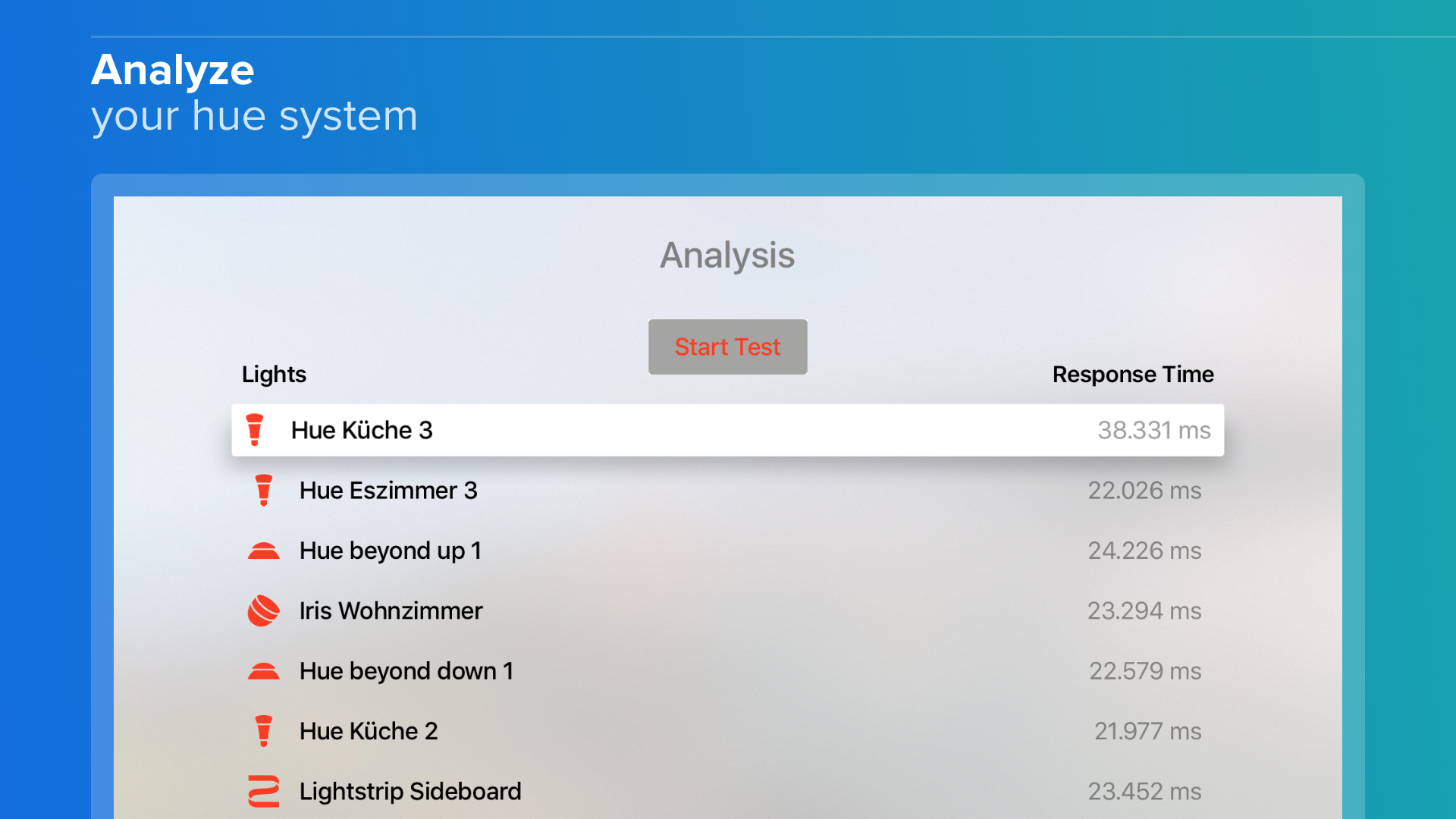Click the Hue Eszimmer 3 bulb icon
1456x819 pixels.
point(264,491)
